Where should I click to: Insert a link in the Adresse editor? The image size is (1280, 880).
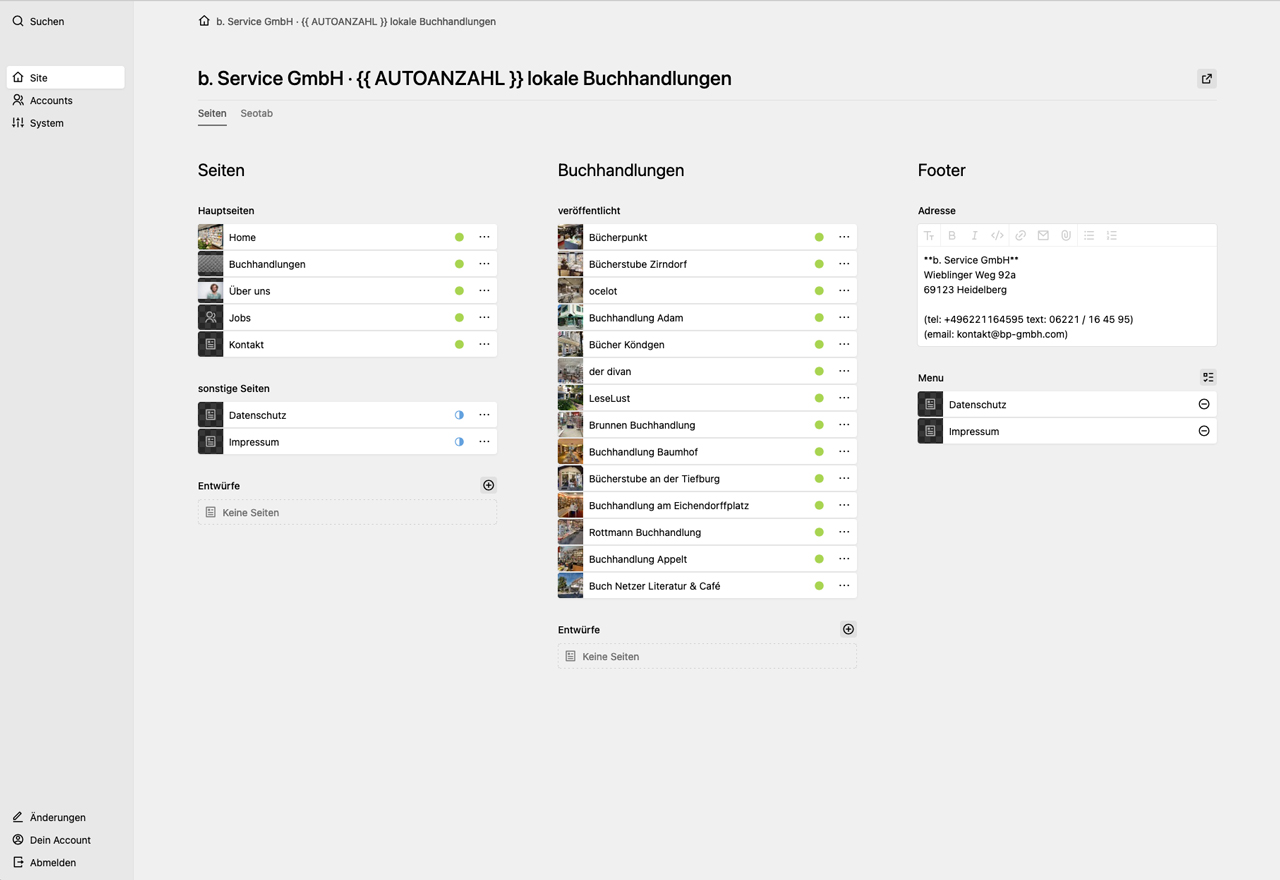[x=1020, y=236]
